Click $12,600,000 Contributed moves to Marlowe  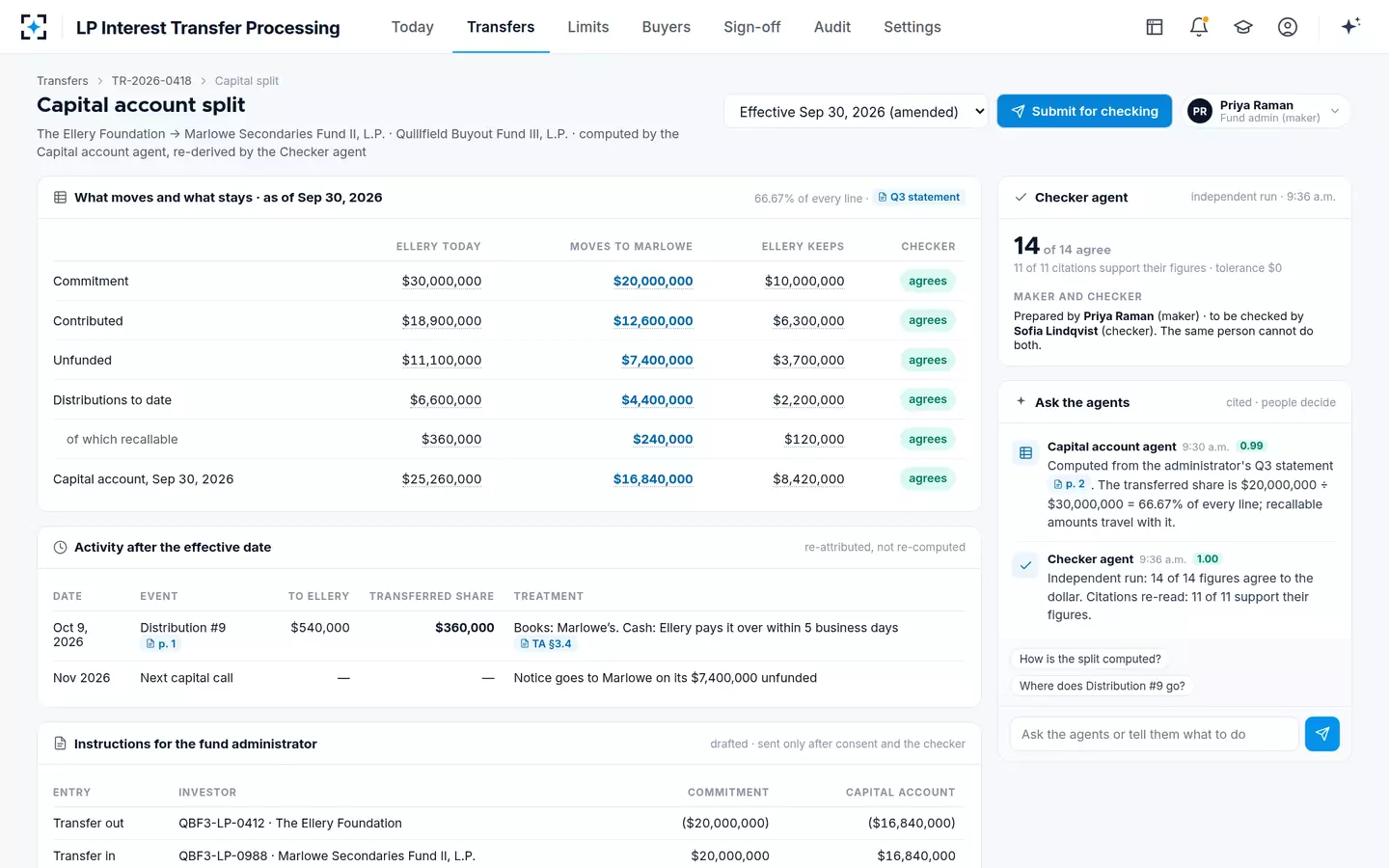point(653,321)
